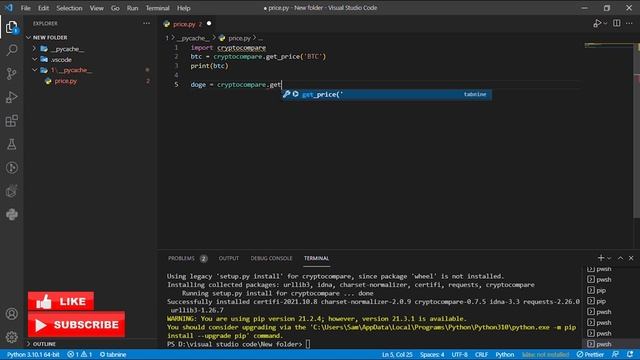Collapse the .vscode folder
This screenshot has height=360, width=640.
pos(61,60)
